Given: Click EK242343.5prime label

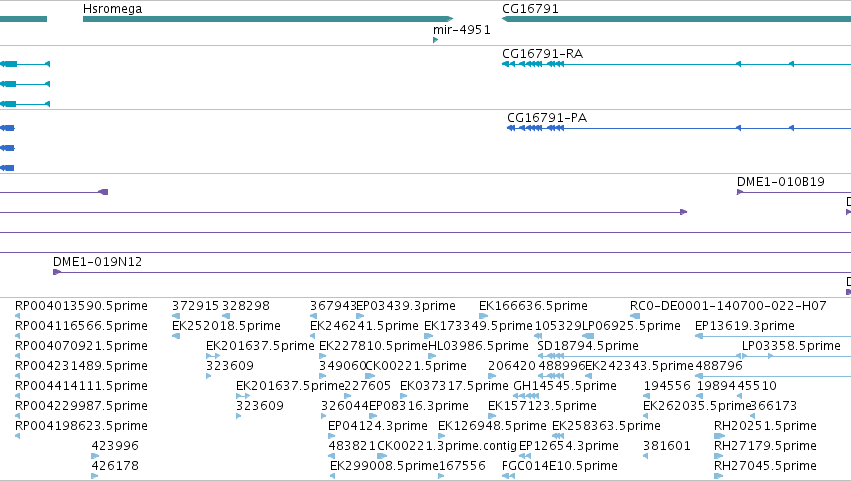Looking at the screenshot, I should [639, 366].
